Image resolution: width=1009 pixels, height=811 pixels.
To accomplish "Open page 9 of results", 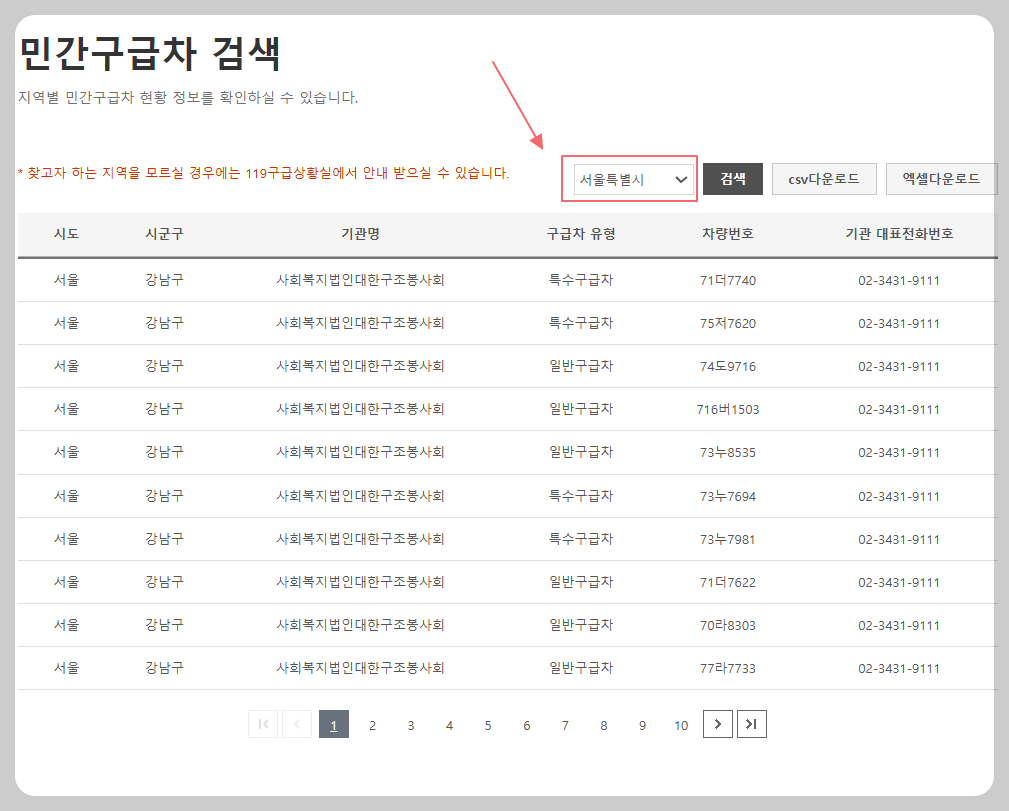I will 642,725.
